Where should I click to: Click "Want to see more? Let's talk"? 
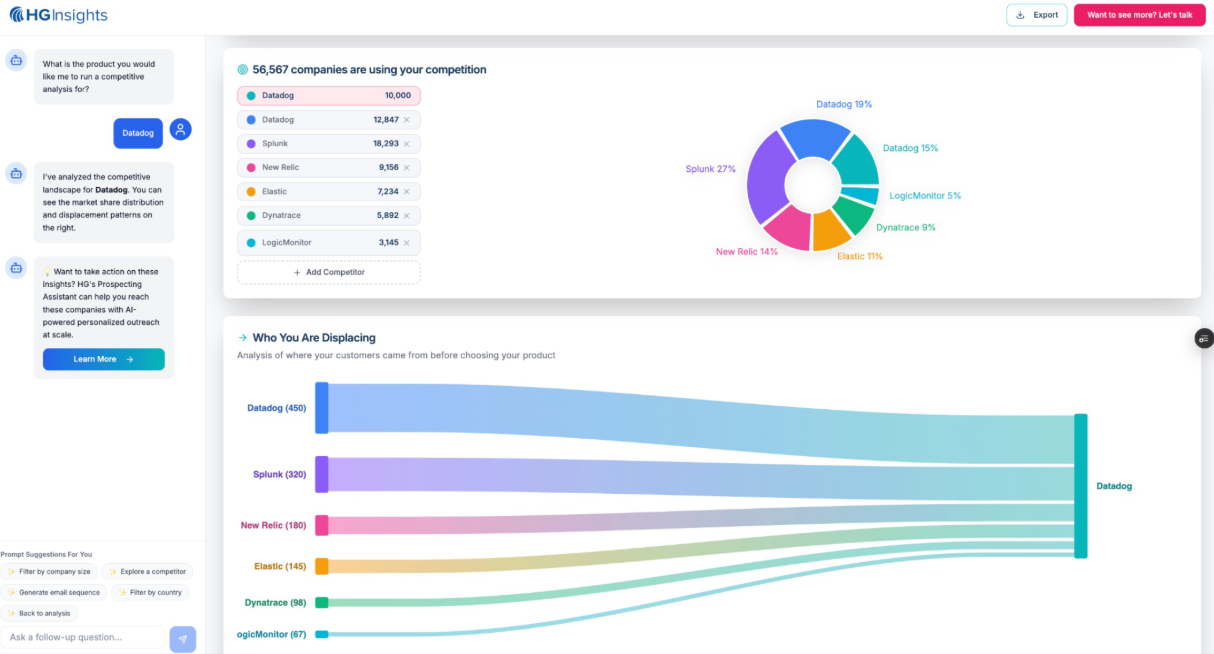[1139, 15]
